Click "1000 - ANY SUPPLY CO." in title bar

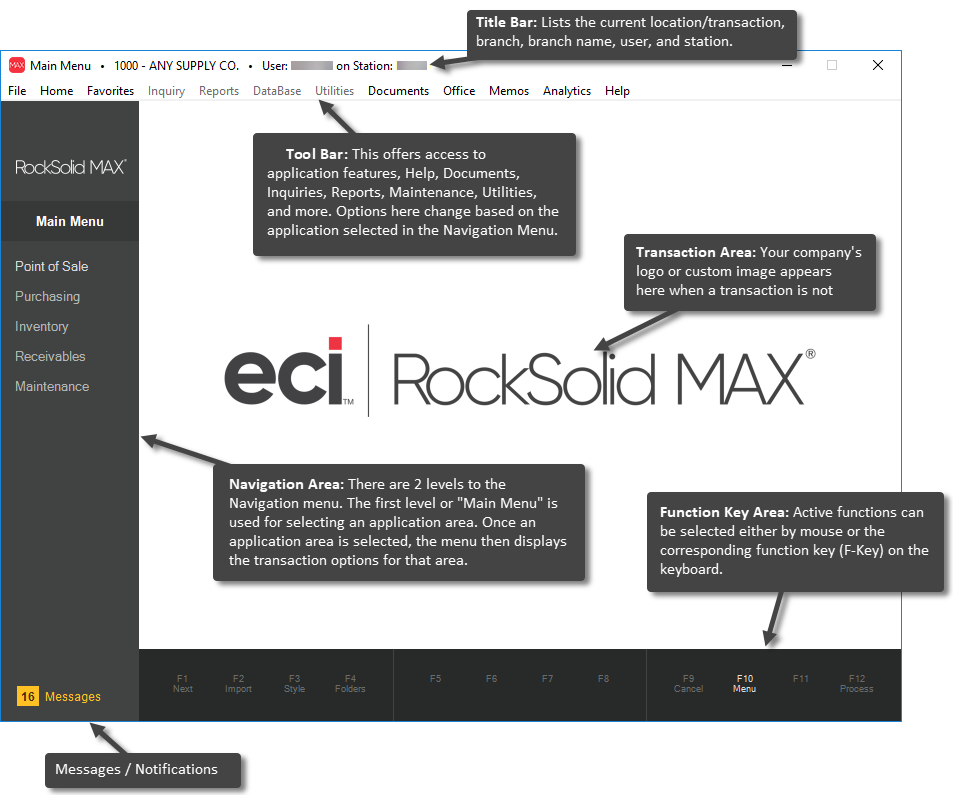pyautogui.click(x=176, y=66)
